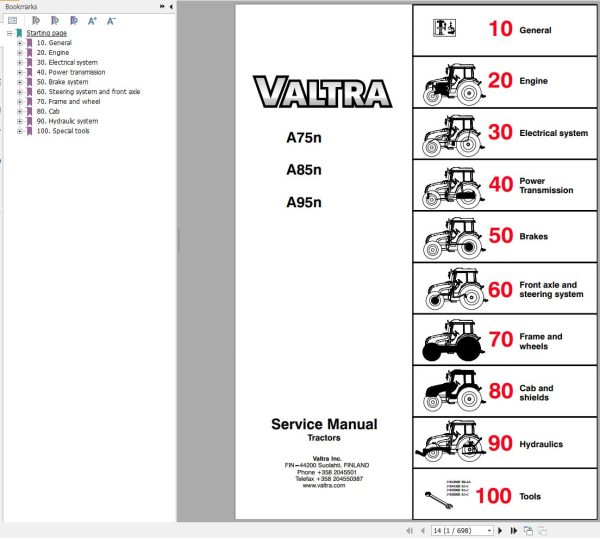Expand the 80. Cab bookmark
Screen dimensions: 600x538
click(20, 111)
